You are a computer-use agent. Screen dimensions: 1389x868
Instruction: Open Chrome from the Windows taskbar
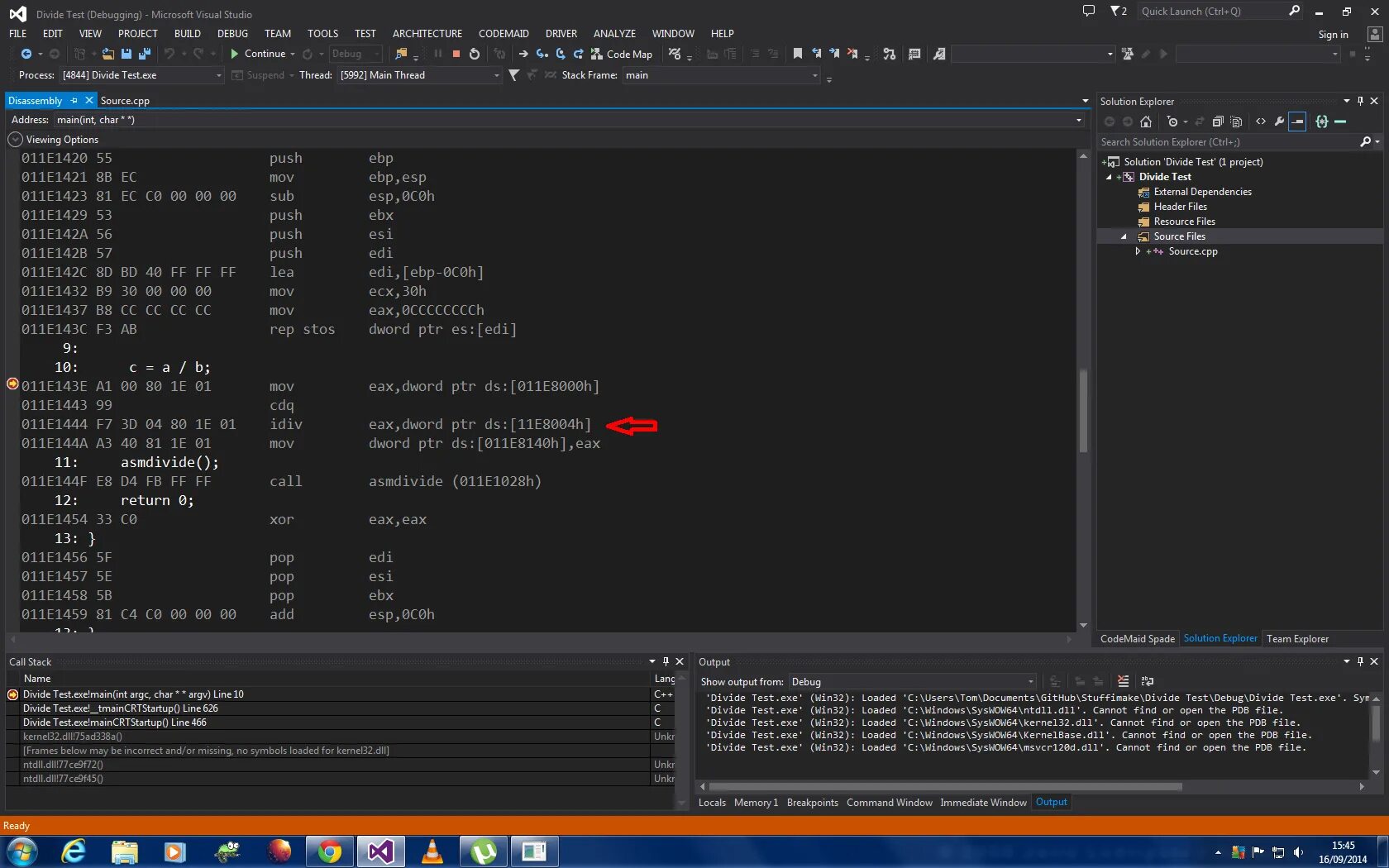tap(329, 851)
